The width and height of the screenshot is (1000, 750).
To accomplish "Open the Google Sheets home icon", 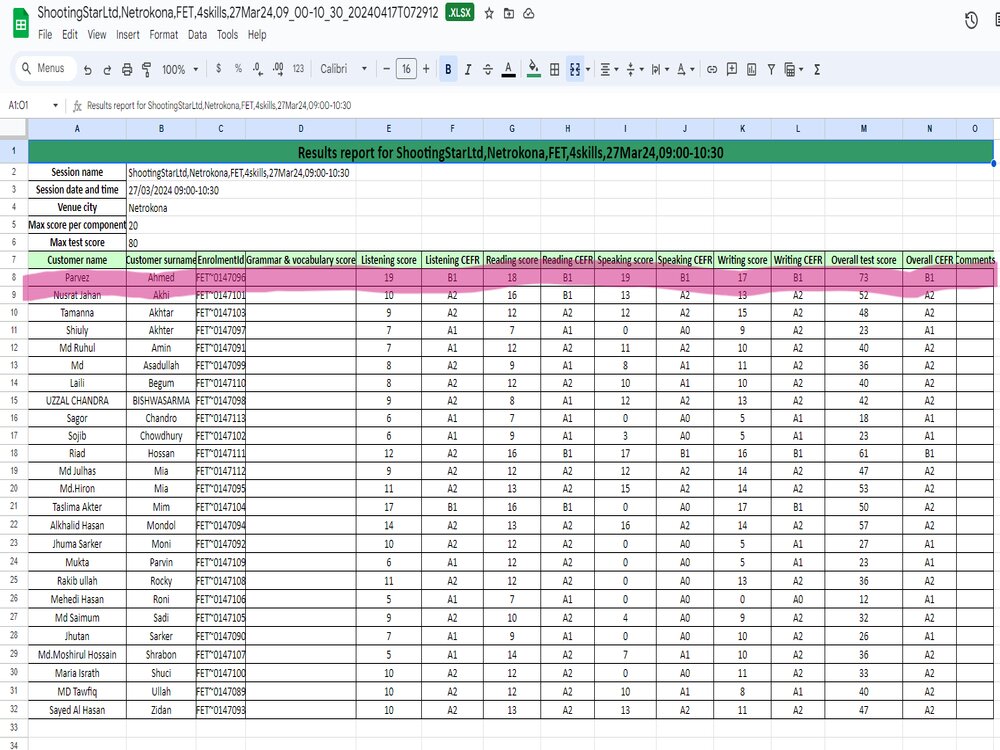I will pyautogui.click(x=20, y=23).
